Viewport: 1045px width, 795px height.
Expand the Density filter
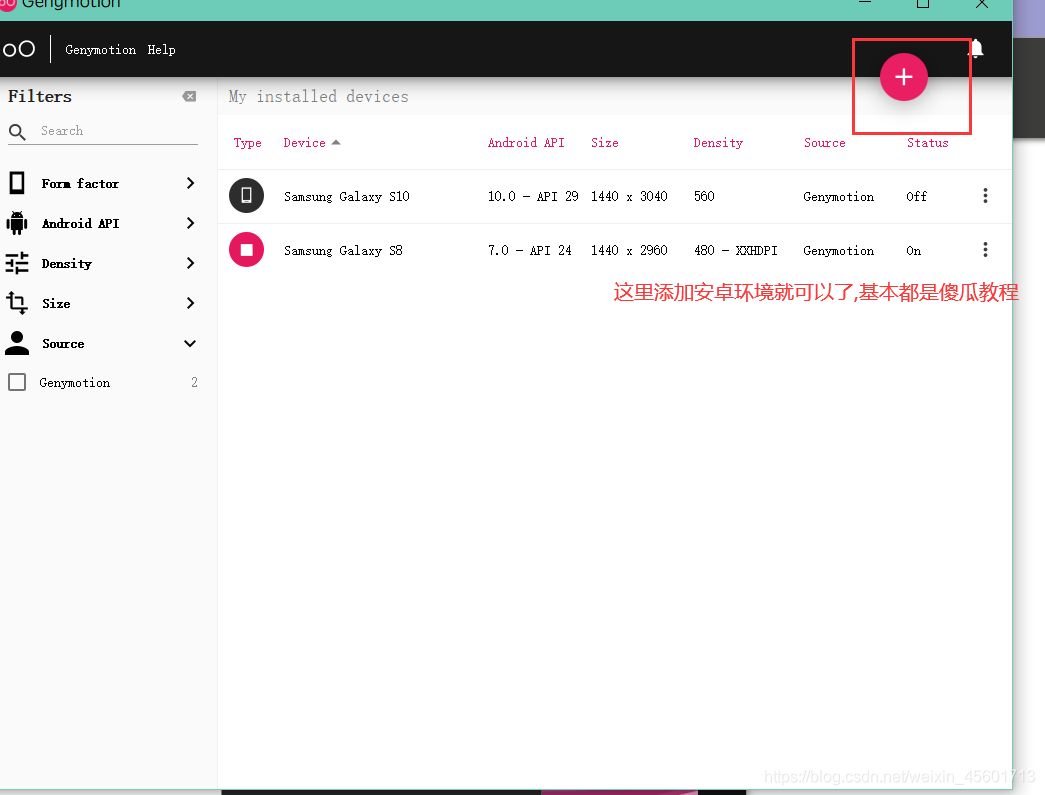pos(191,263)
